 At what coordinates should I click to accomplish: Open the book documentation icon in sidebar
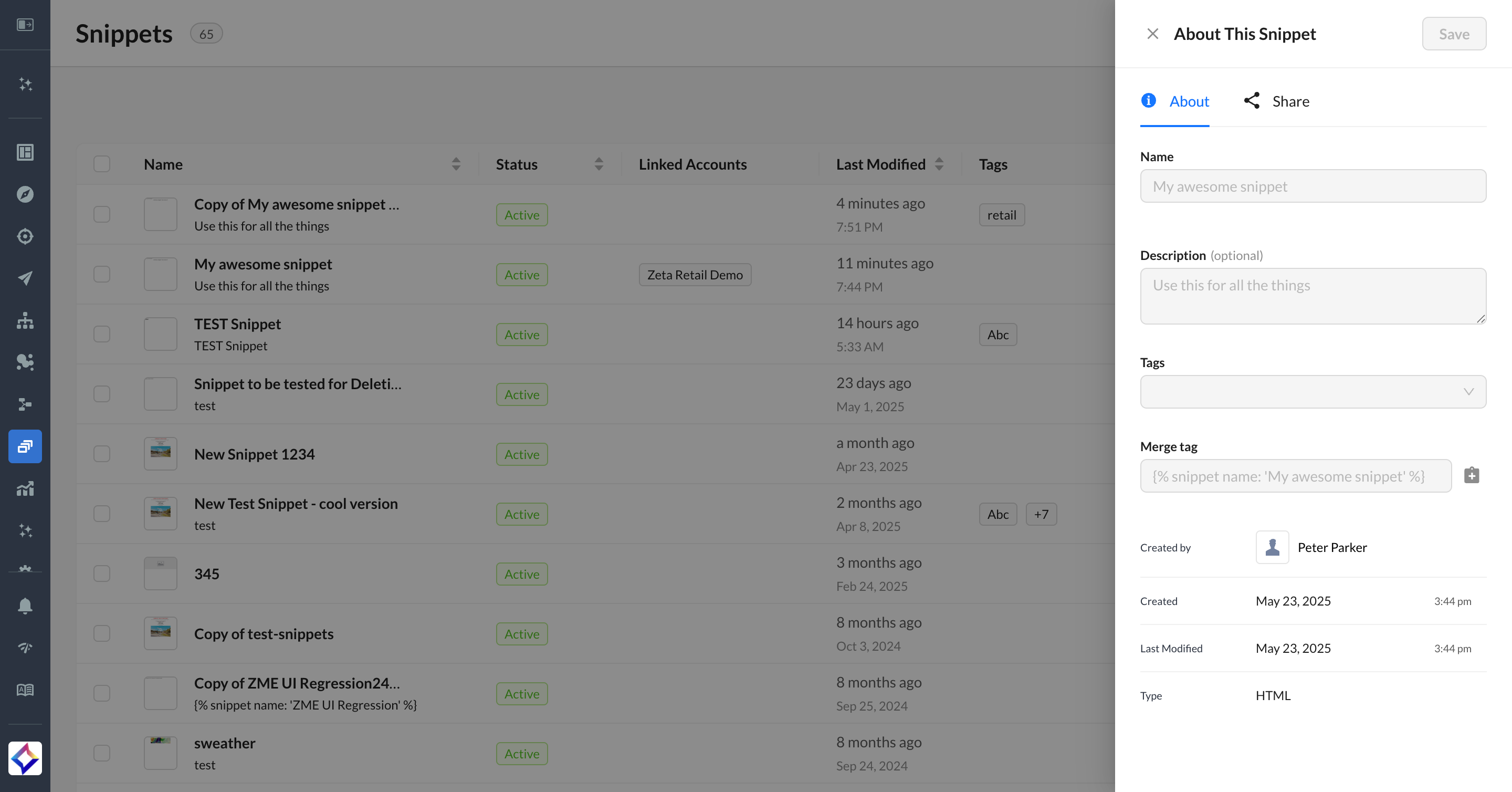25,690
